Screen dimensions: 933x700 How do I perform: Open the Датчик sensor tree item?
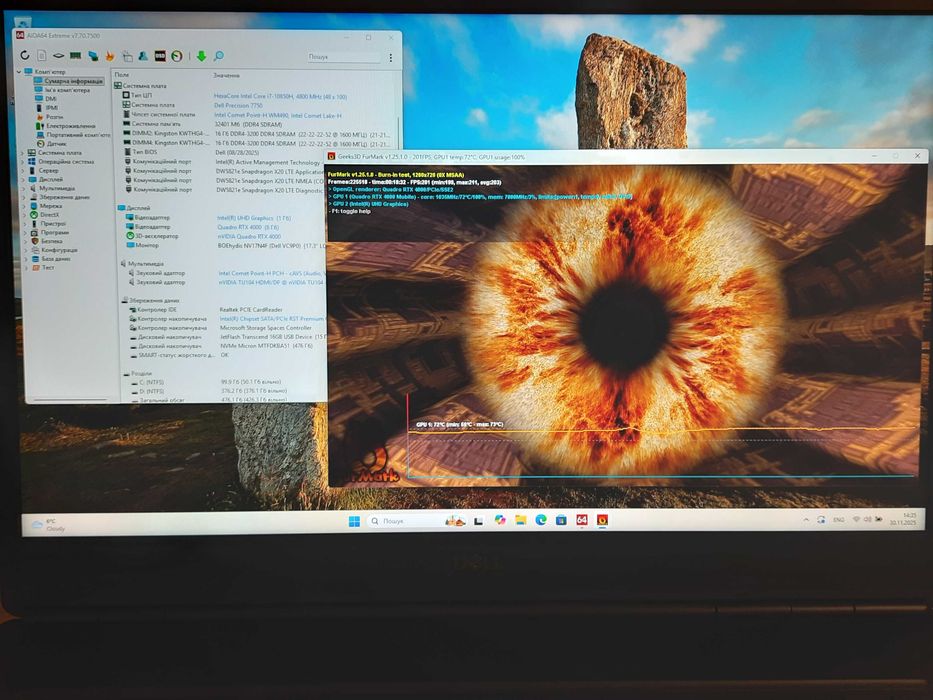[x=57, y=143]
